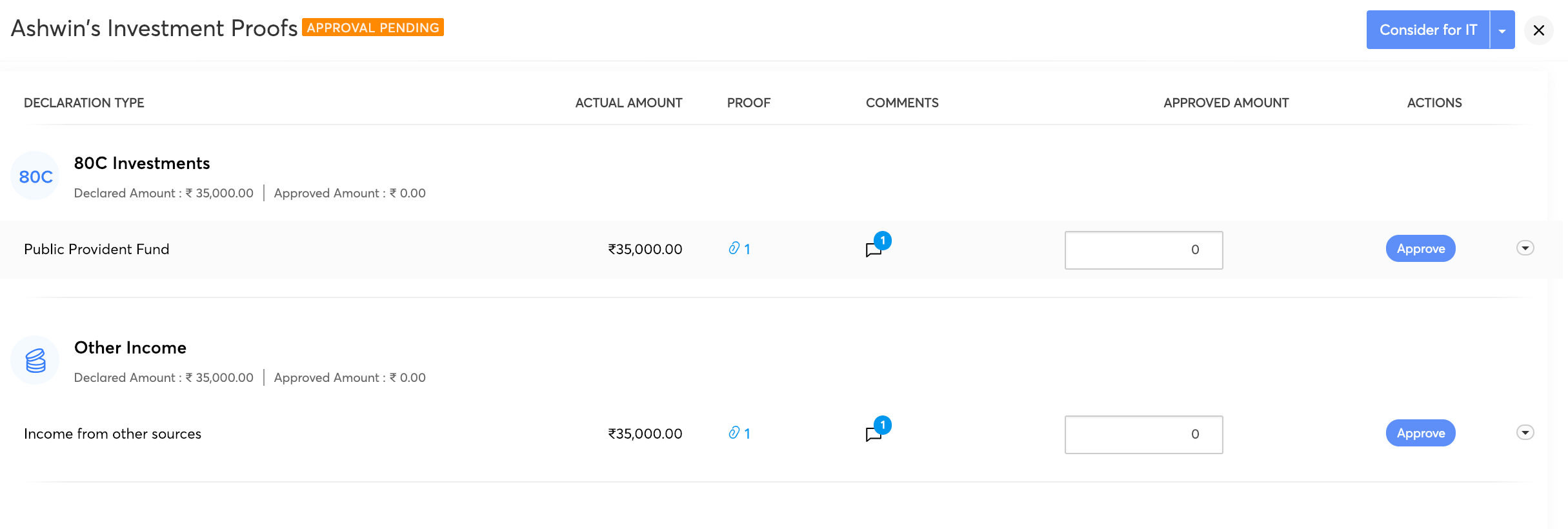1568x529 pixels.
Task: Expand Consider for IT dropdown arrow
Action: coord(1502,30)
